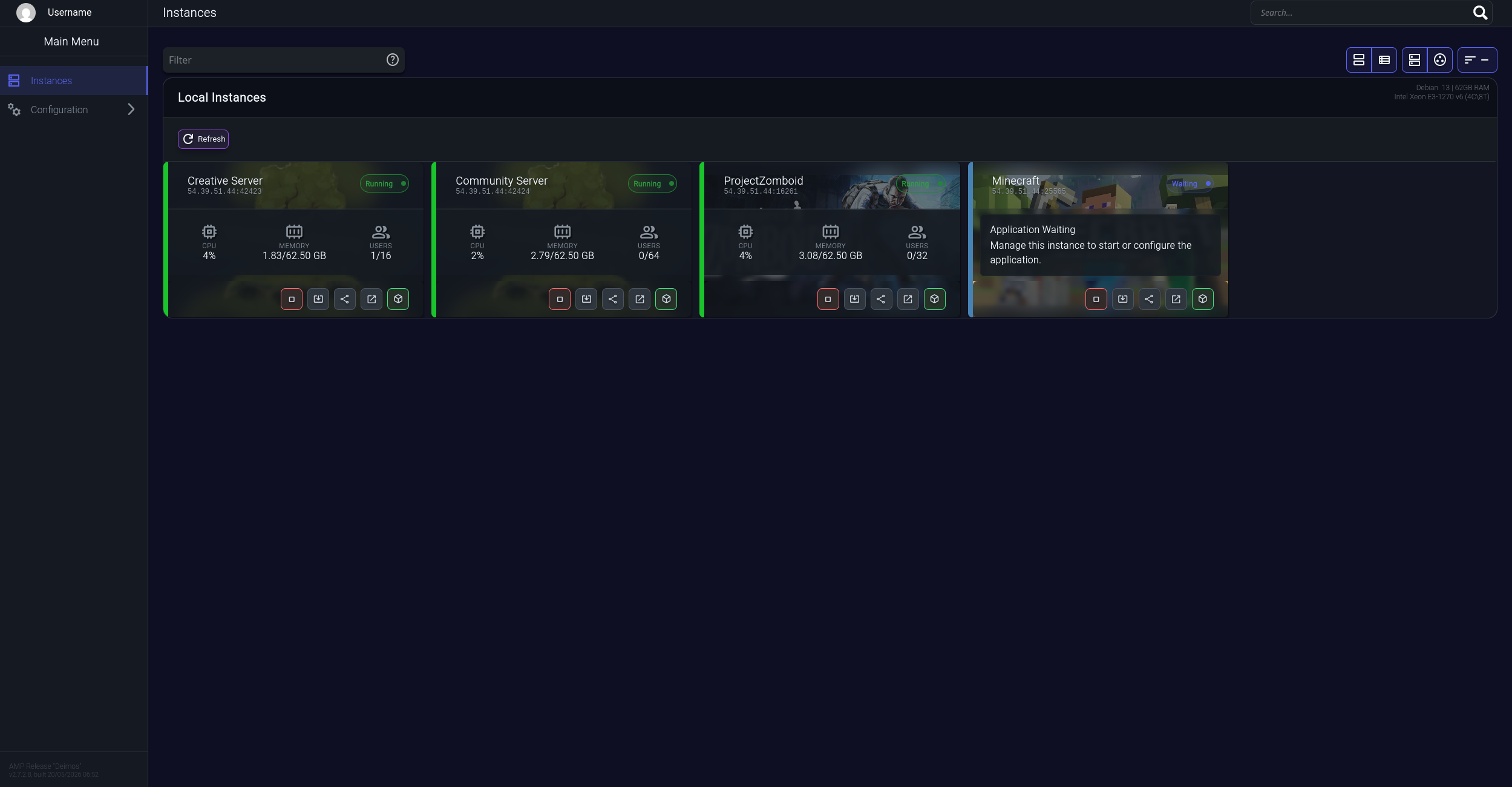Open Minecraft instance in a new window

tap(1176, 299)
